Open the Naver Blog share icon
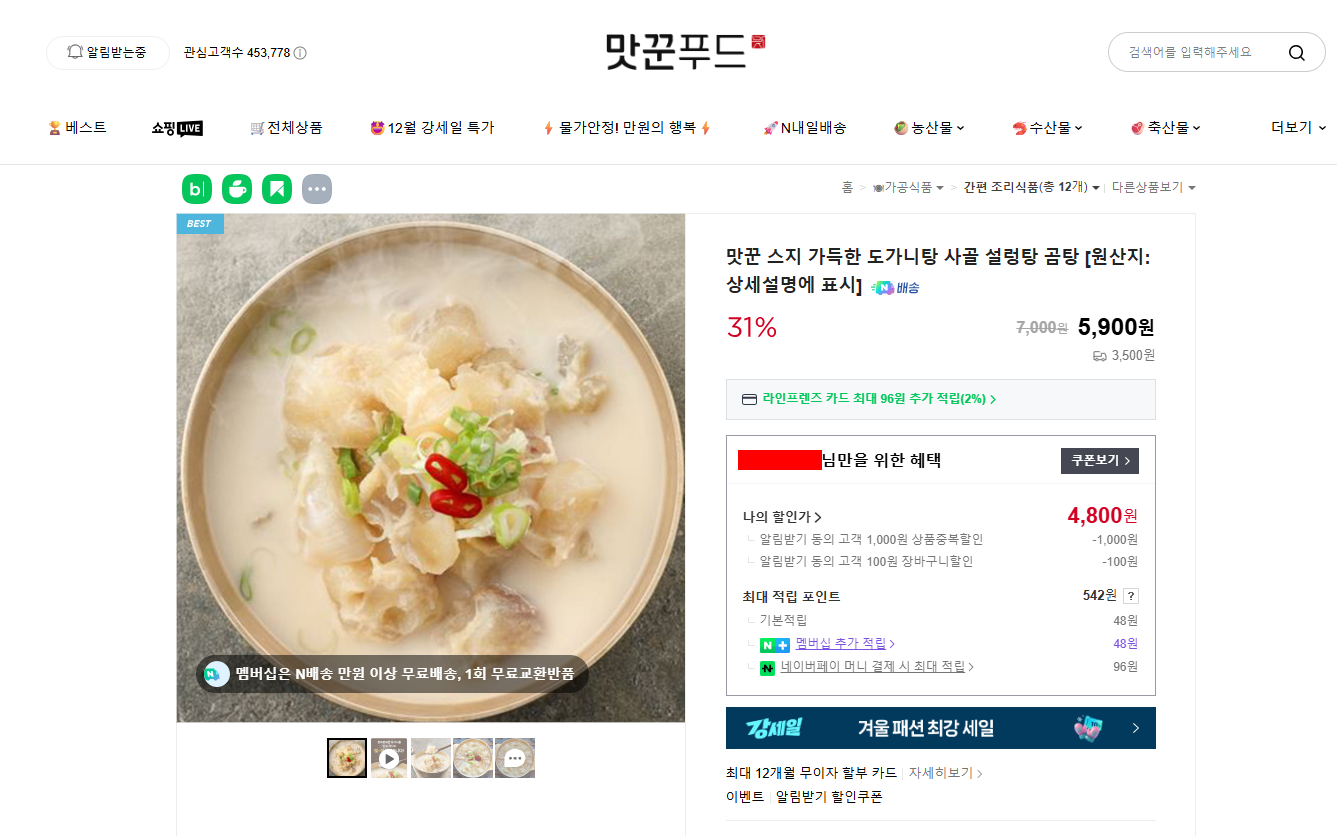 tap(197, 189)
